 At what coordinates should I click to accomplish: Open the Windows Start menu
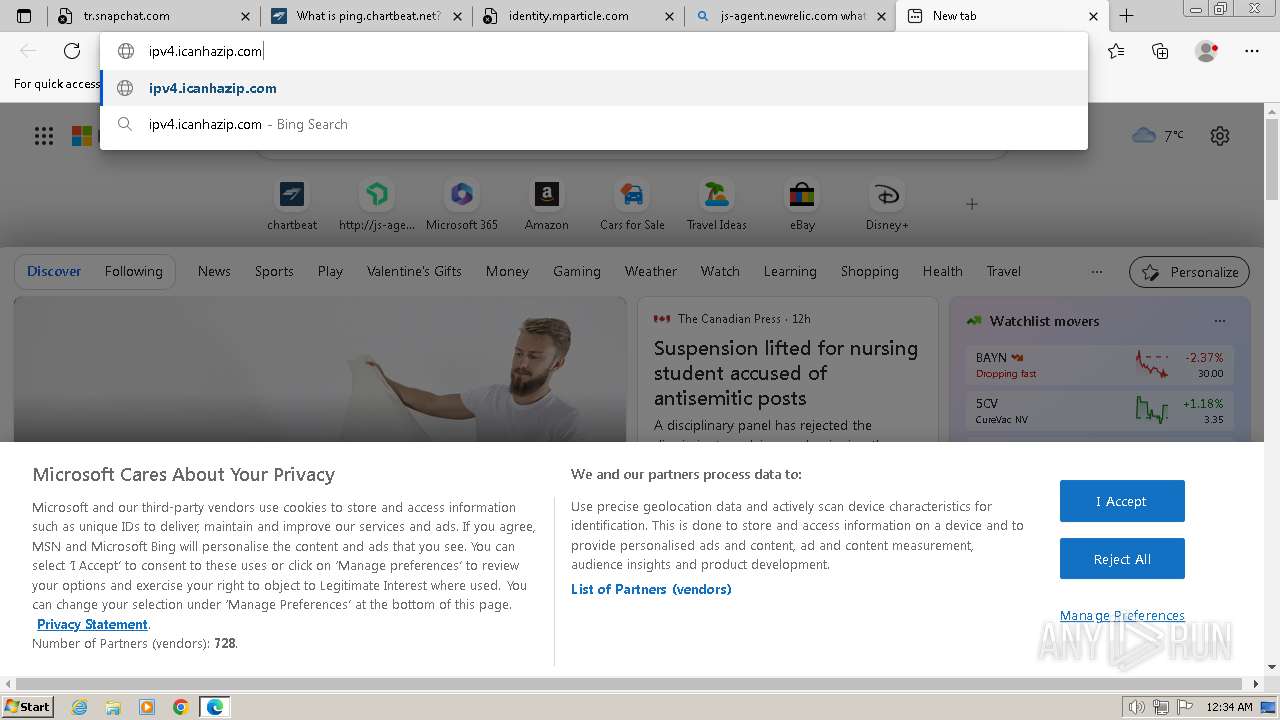pos(27,707)
